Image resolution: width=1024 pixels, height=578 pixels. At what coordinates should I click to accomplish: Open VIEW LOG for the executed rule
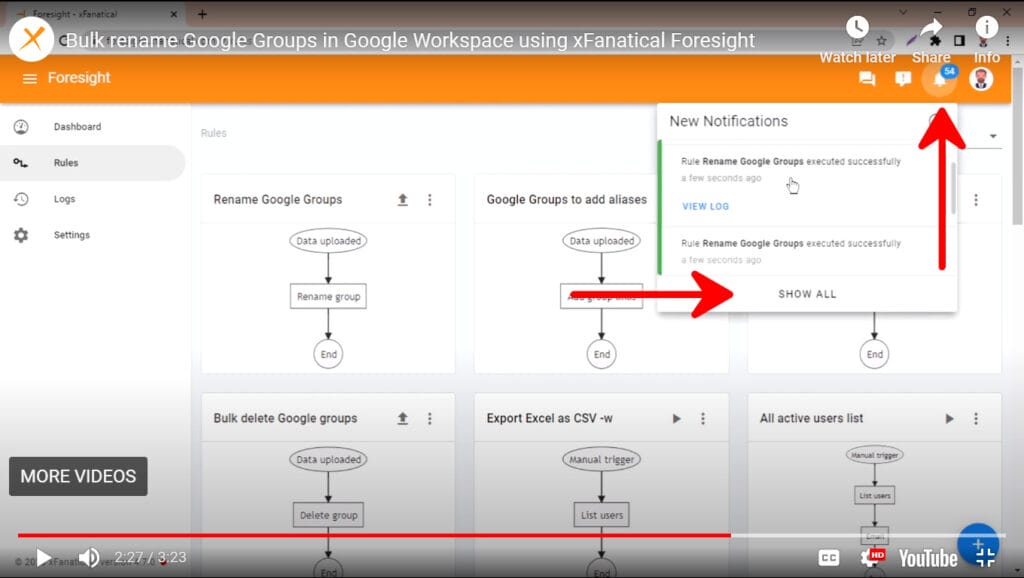[703, 206]
